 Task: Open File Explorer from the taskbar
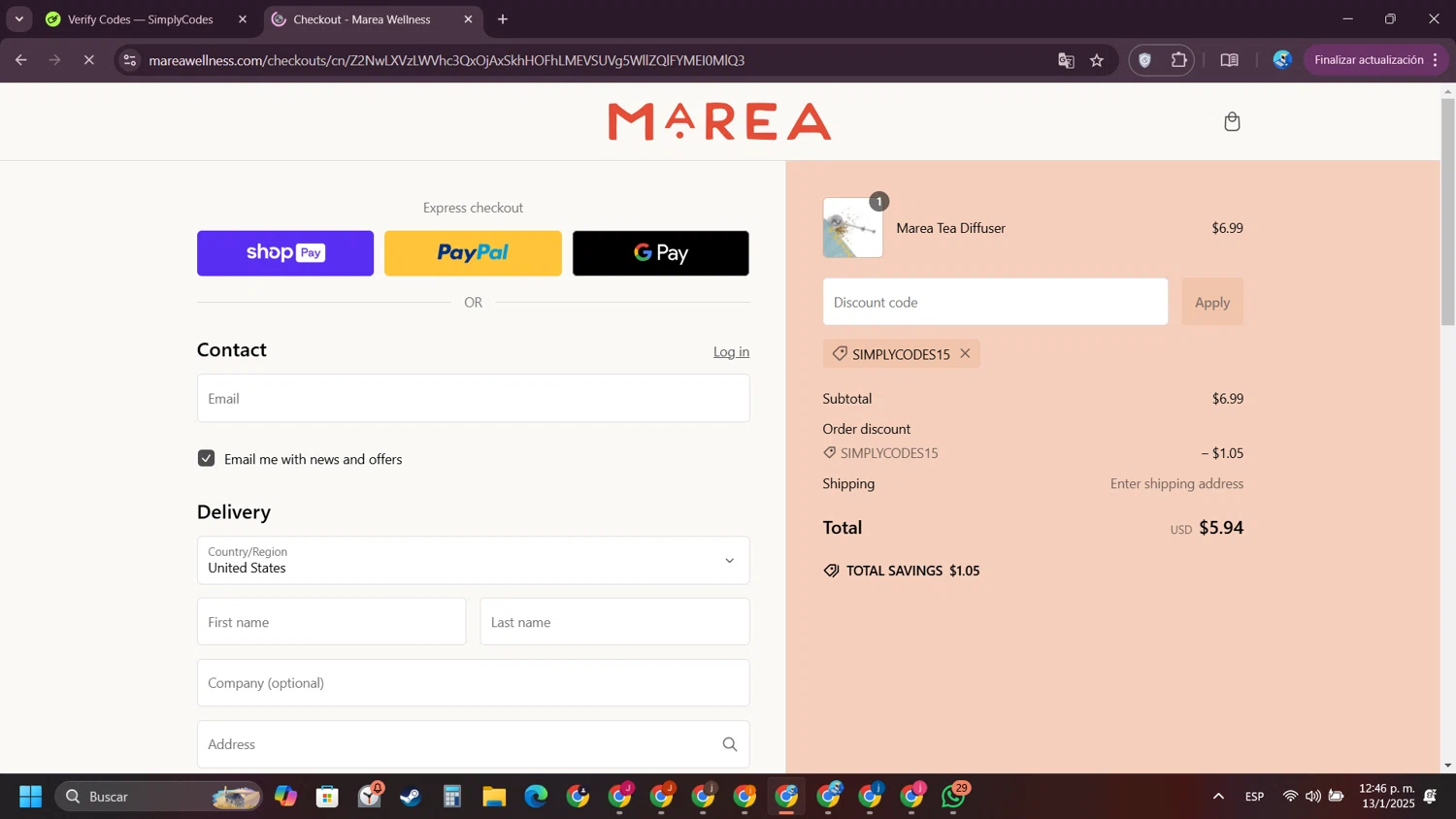coord(494,797)
